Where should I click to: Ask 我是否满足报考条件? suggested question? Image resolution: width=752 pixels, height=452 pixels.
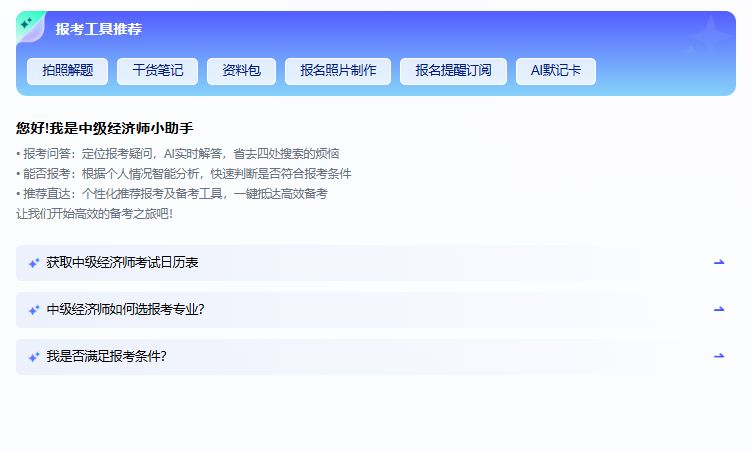point(376,357)
